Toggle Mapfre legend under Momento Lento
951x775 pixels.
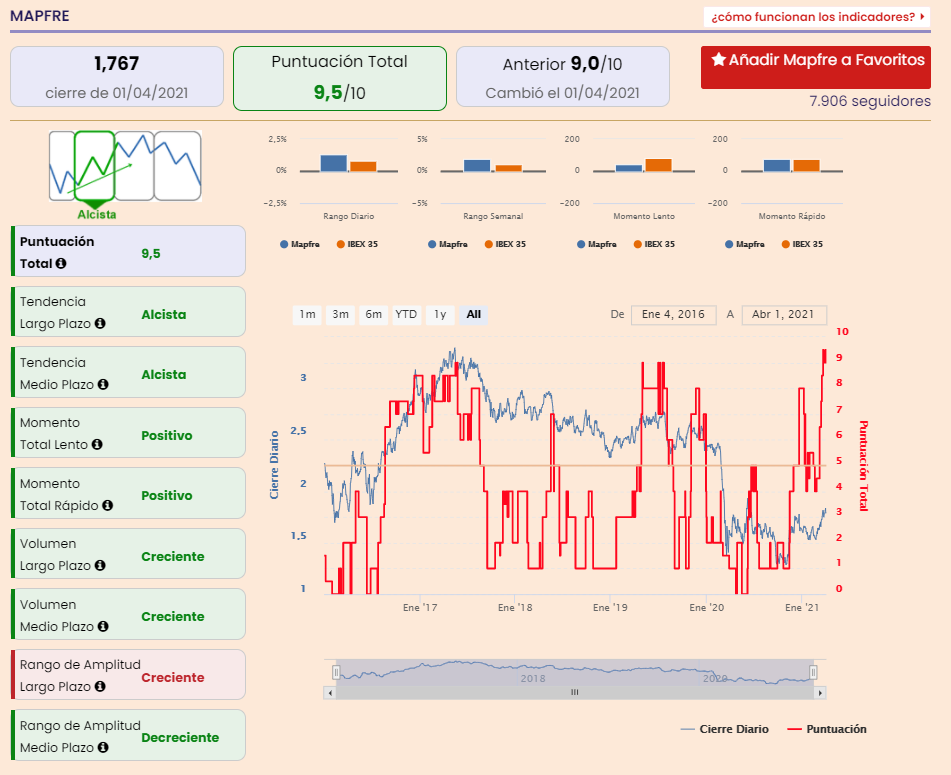[x=597, y=244]
